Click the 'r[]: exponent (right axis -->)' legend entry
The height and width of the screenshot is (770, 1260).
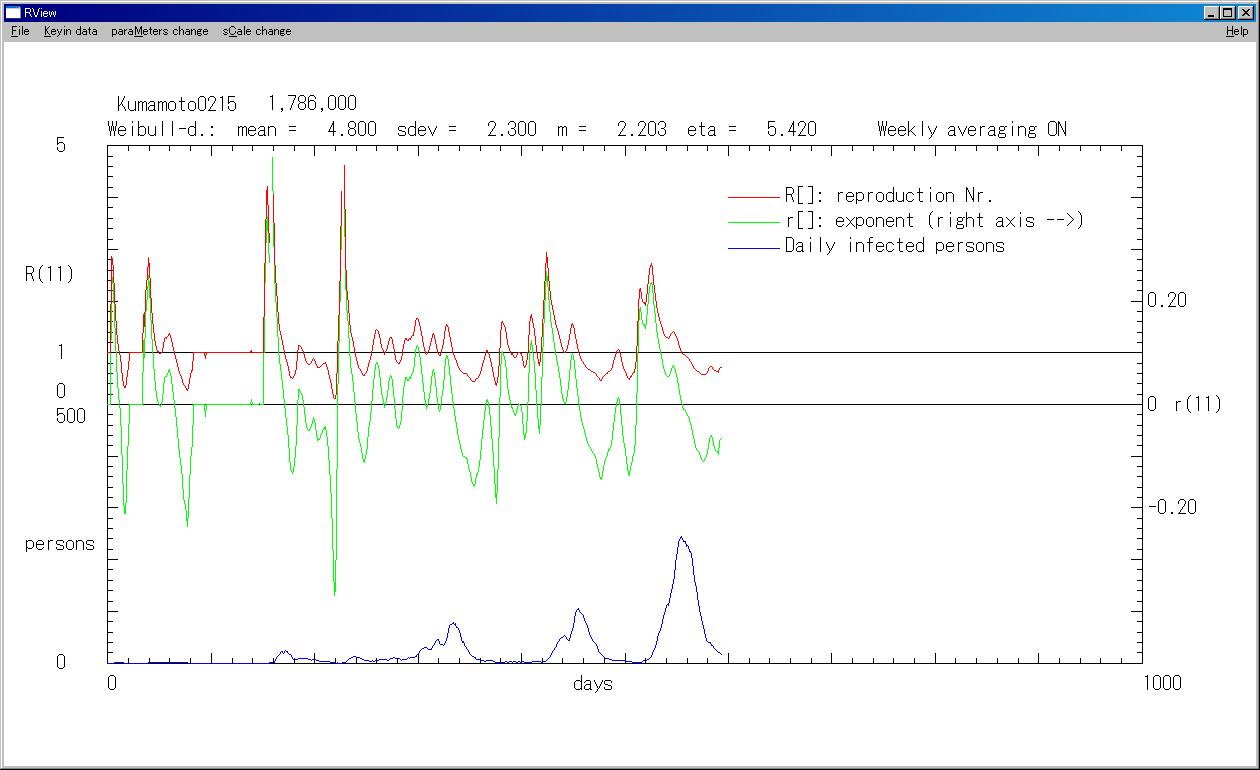pyautogui.click(x=934, y=220)
